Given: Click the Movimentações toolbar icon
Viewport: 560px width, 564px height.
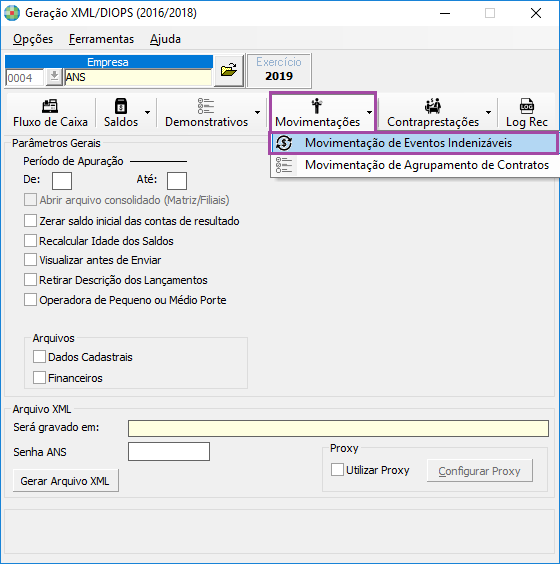Looking at the screenshot, I should click(x=317, y=106).
